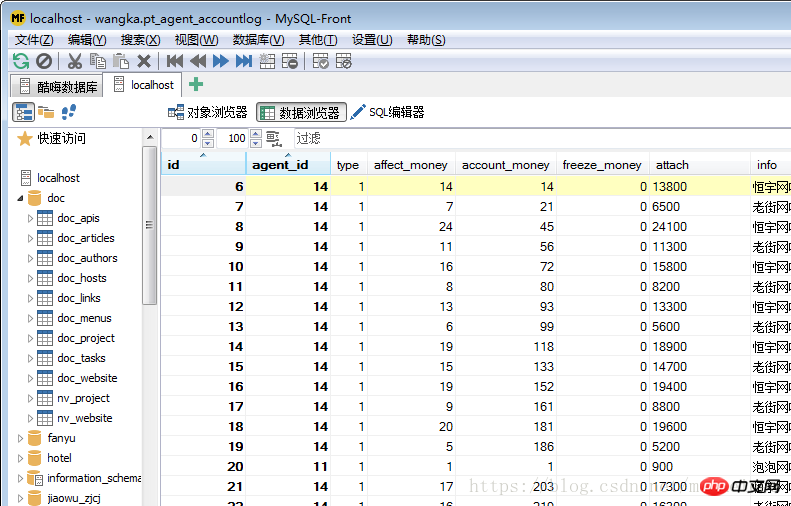Switch to the 酷嗨数据库 connection tab

[x=58, y=86]
